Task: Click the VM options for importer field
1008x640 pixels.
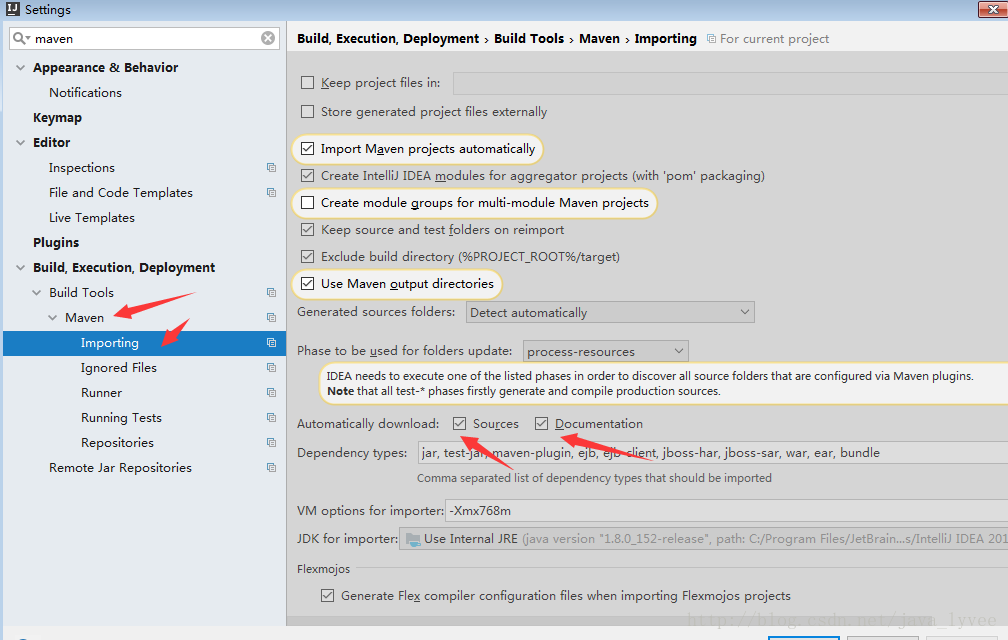Action: tap(726, 511)
